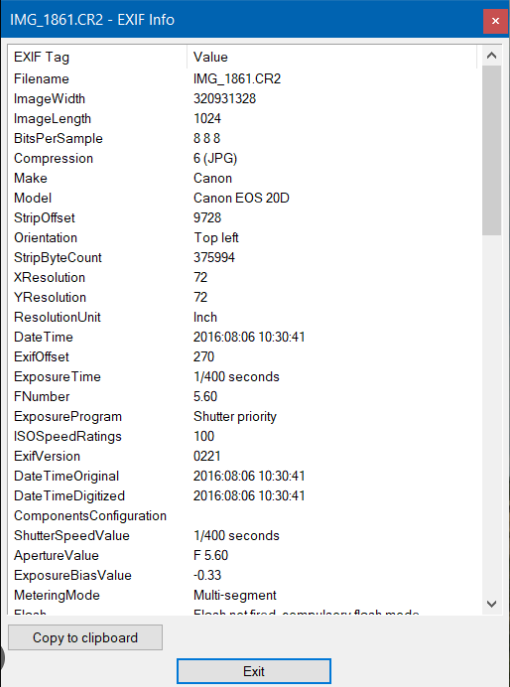Select the ExposureBiasValue row
The height and width of the screenshot is (687, 510).
[243, 575]
